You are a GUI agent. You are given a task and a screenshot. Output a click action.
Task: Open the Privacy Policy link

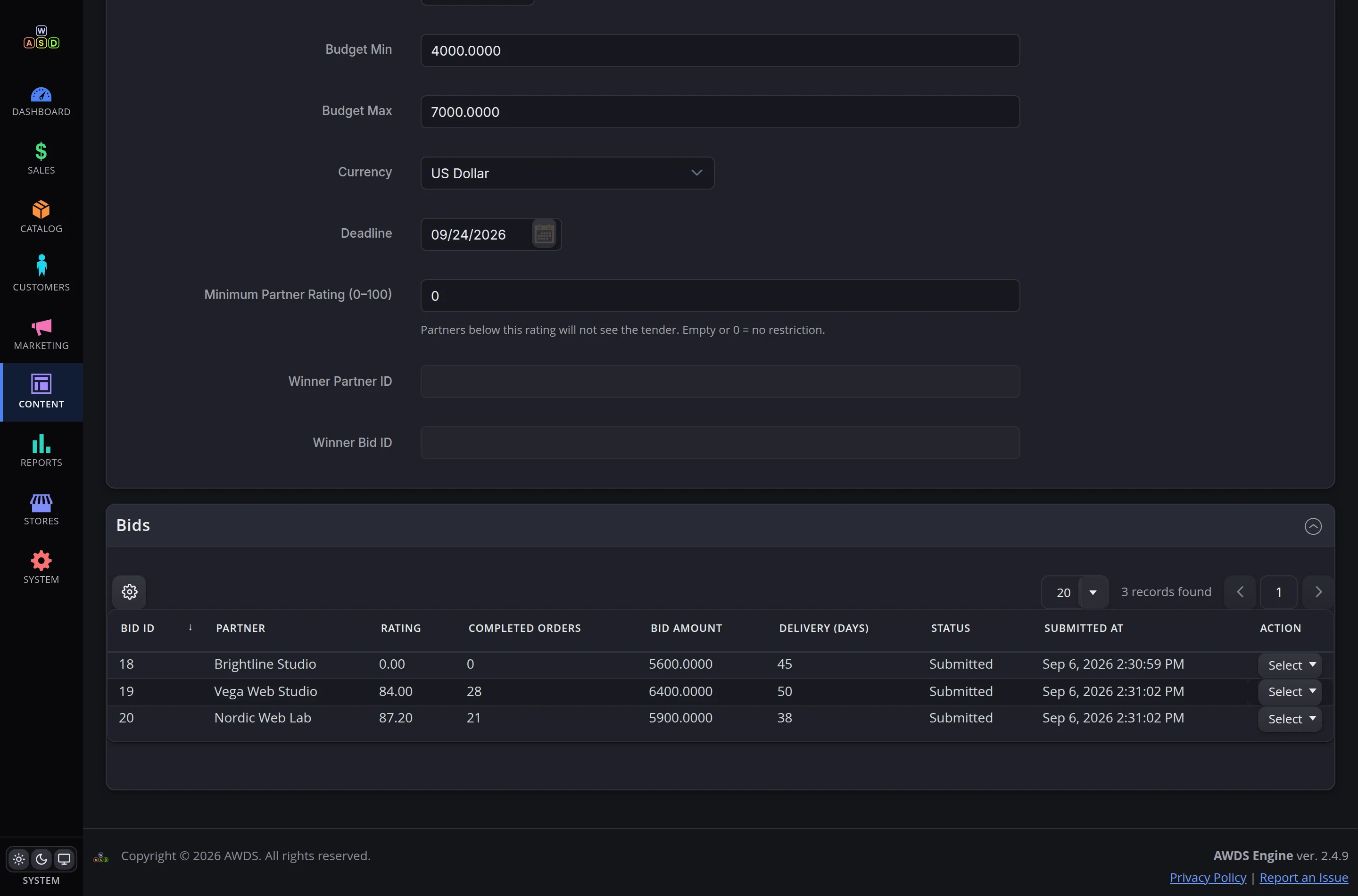[1208, 877]
